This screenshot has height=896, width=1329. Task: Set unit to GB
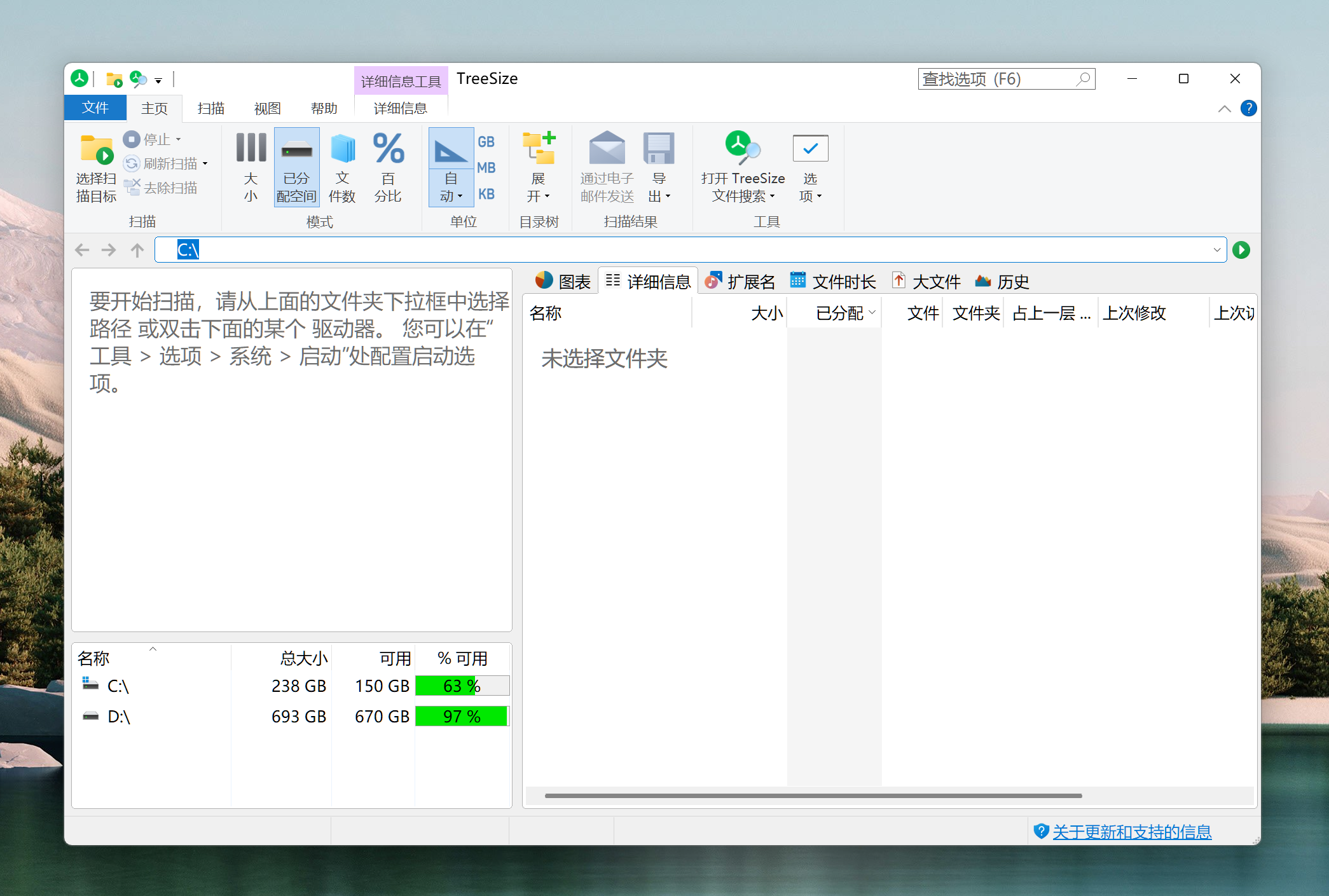(486, 142)
